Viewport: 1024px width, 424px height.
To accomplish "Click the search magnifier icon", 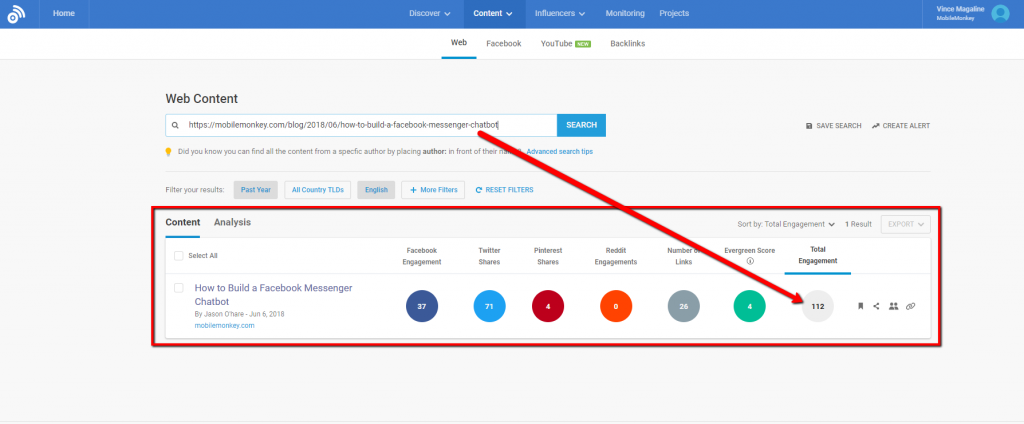I will tap(175, 125).
